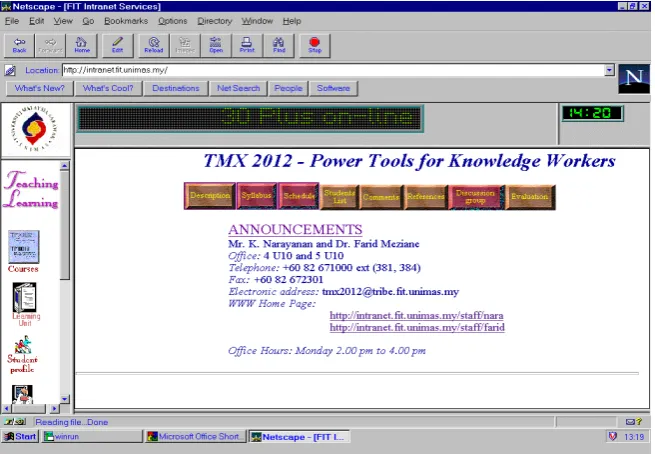Click the 14:20 digital clock display
This screenshot has width=655, height=454.
point(592,113)
